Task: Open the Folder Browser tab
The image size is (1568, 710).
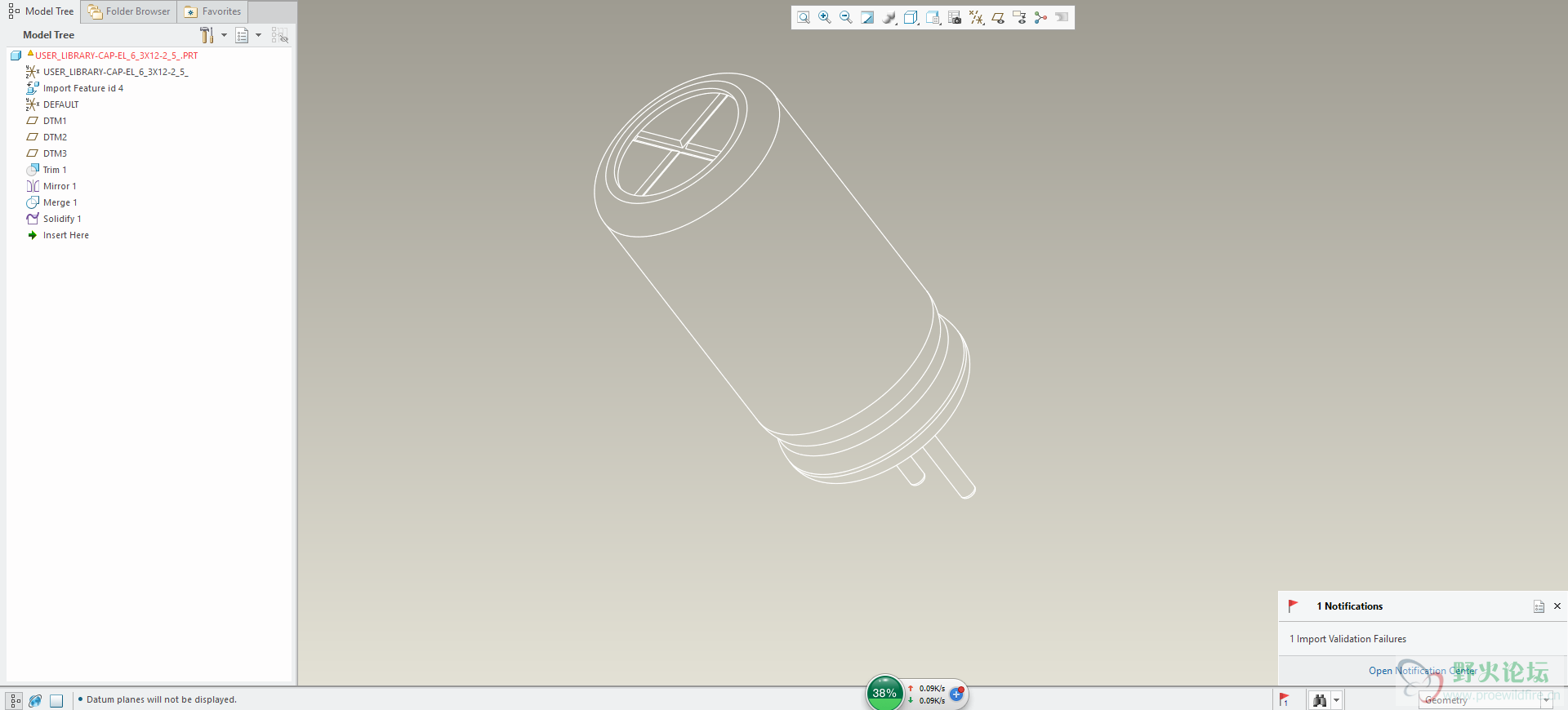Action: coord(129,11)
